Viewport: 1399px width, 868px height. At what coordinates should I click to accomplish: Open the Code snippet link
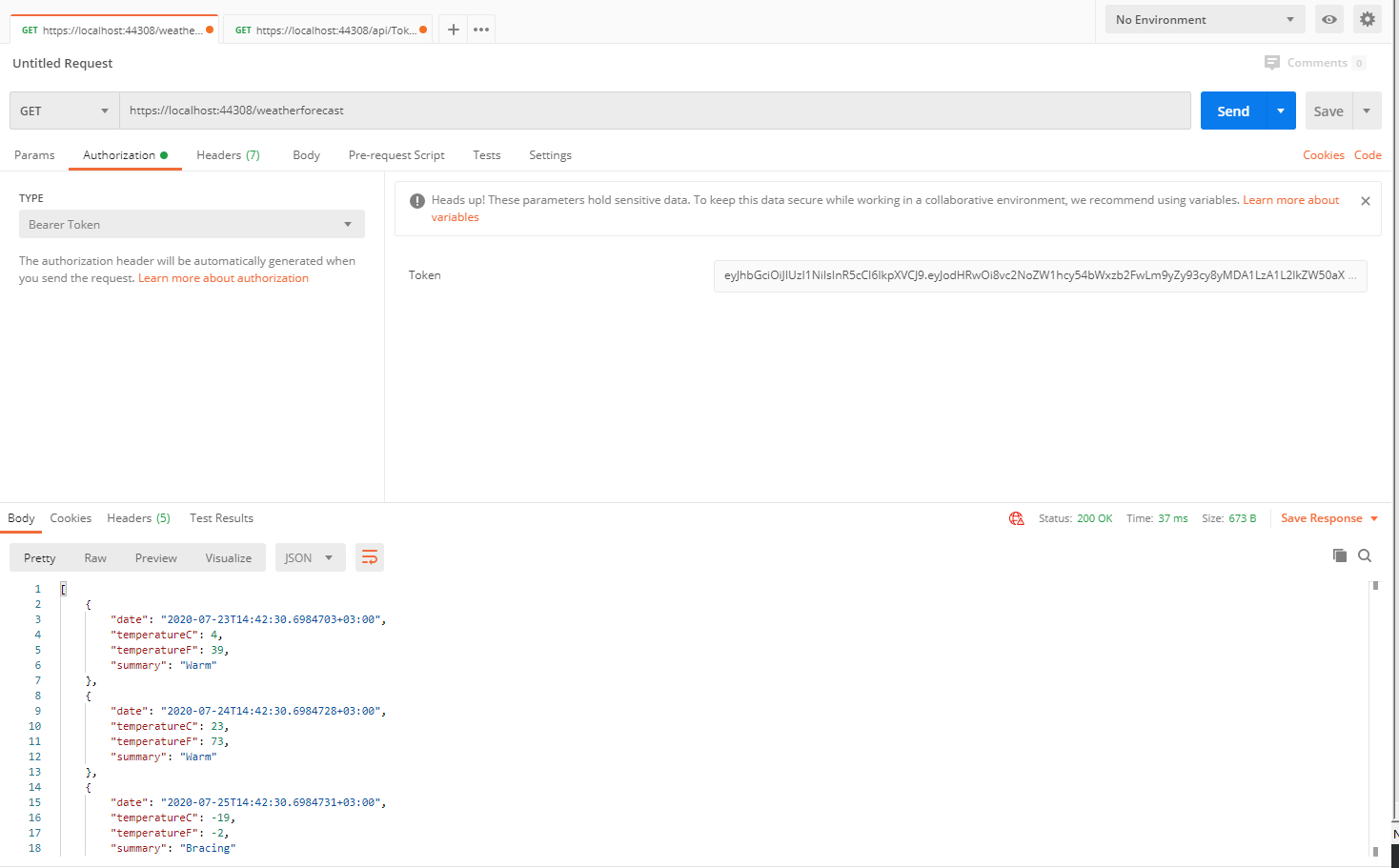[1368, 155]
